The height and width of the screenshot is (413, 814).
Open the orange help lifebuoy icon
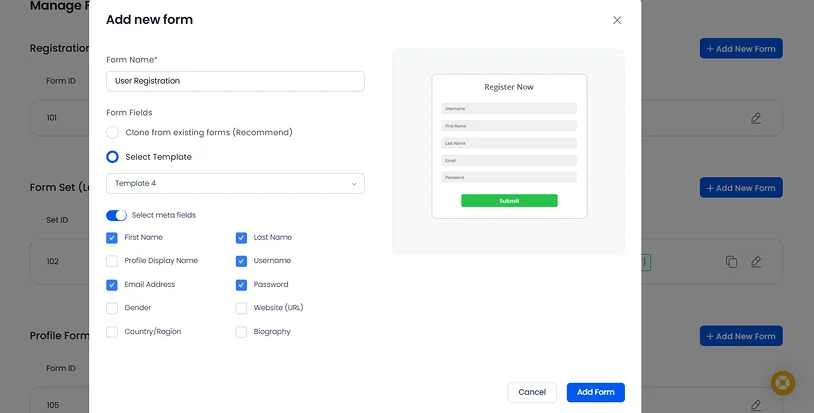[783, 383]
